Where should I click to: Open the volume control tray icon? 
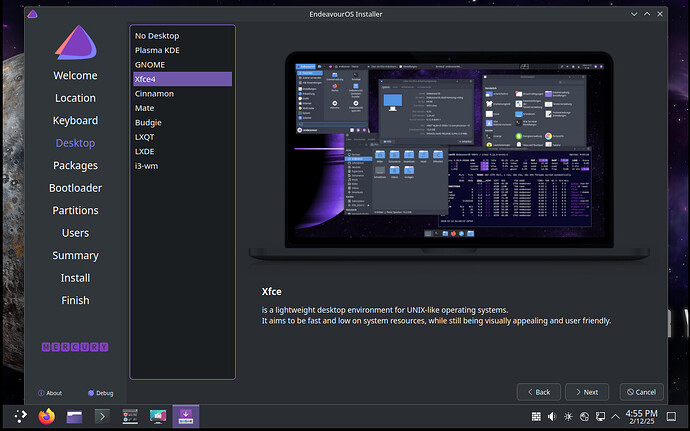coord(552,416)
